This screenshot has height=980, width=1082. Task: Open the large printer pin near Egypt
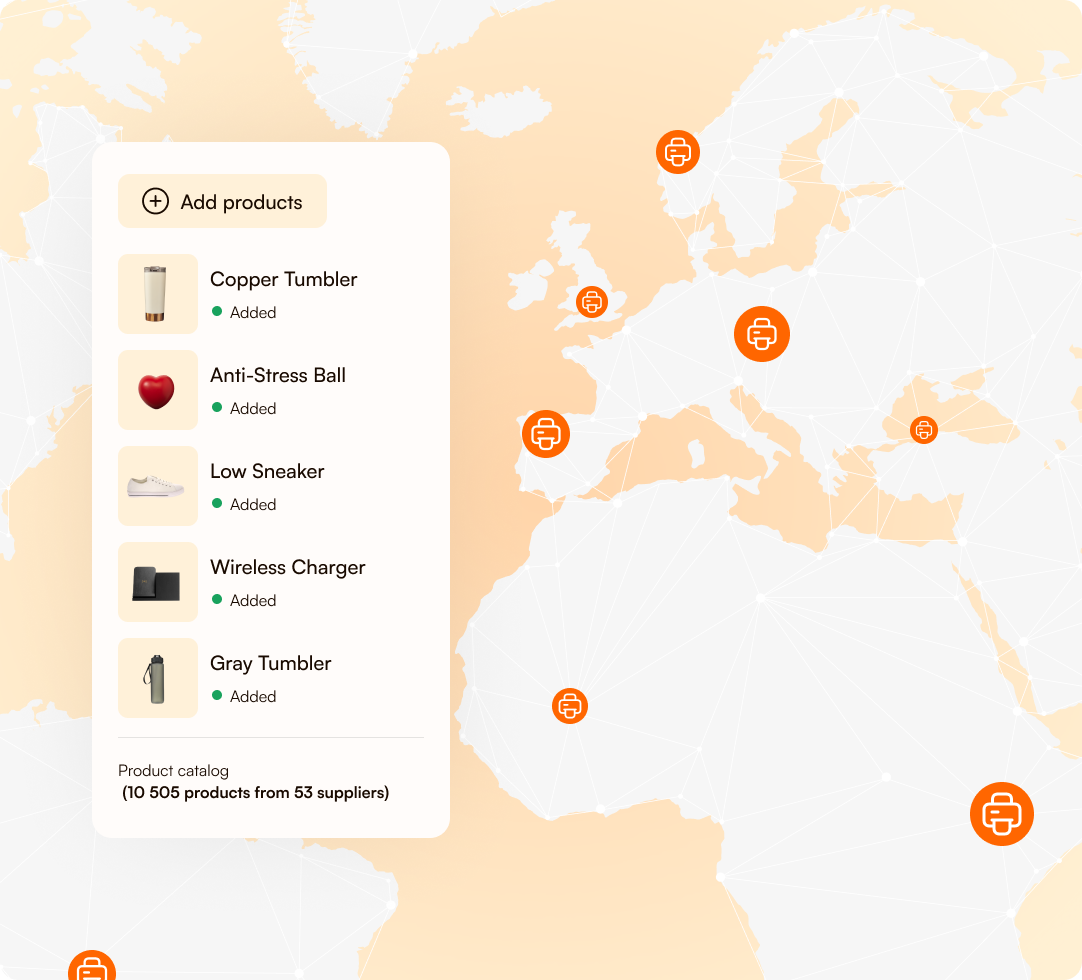[1001, 814]
